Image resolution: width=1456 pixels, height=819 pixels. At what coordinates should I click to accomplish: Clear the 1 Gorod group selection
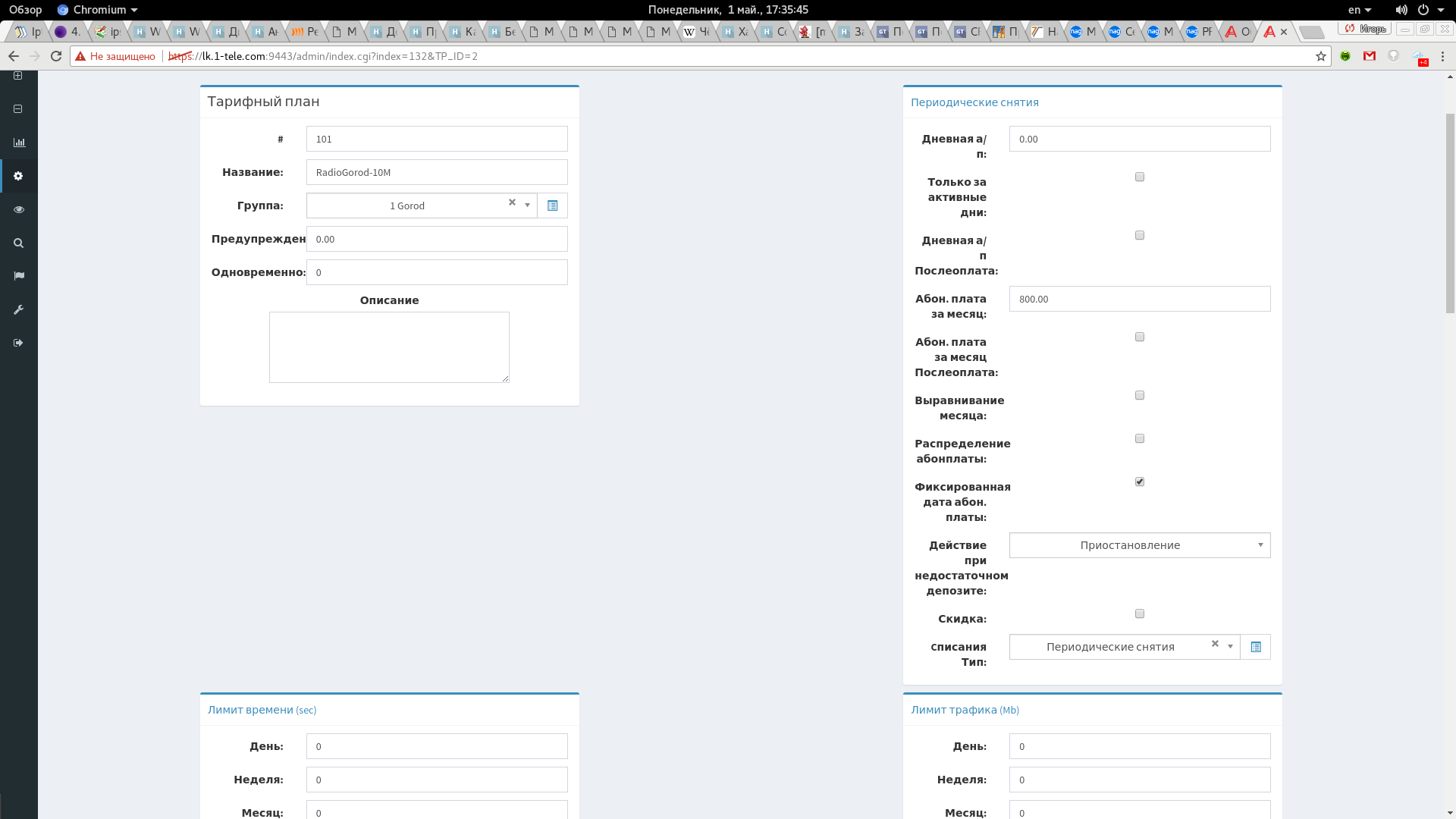coord(512,202)
